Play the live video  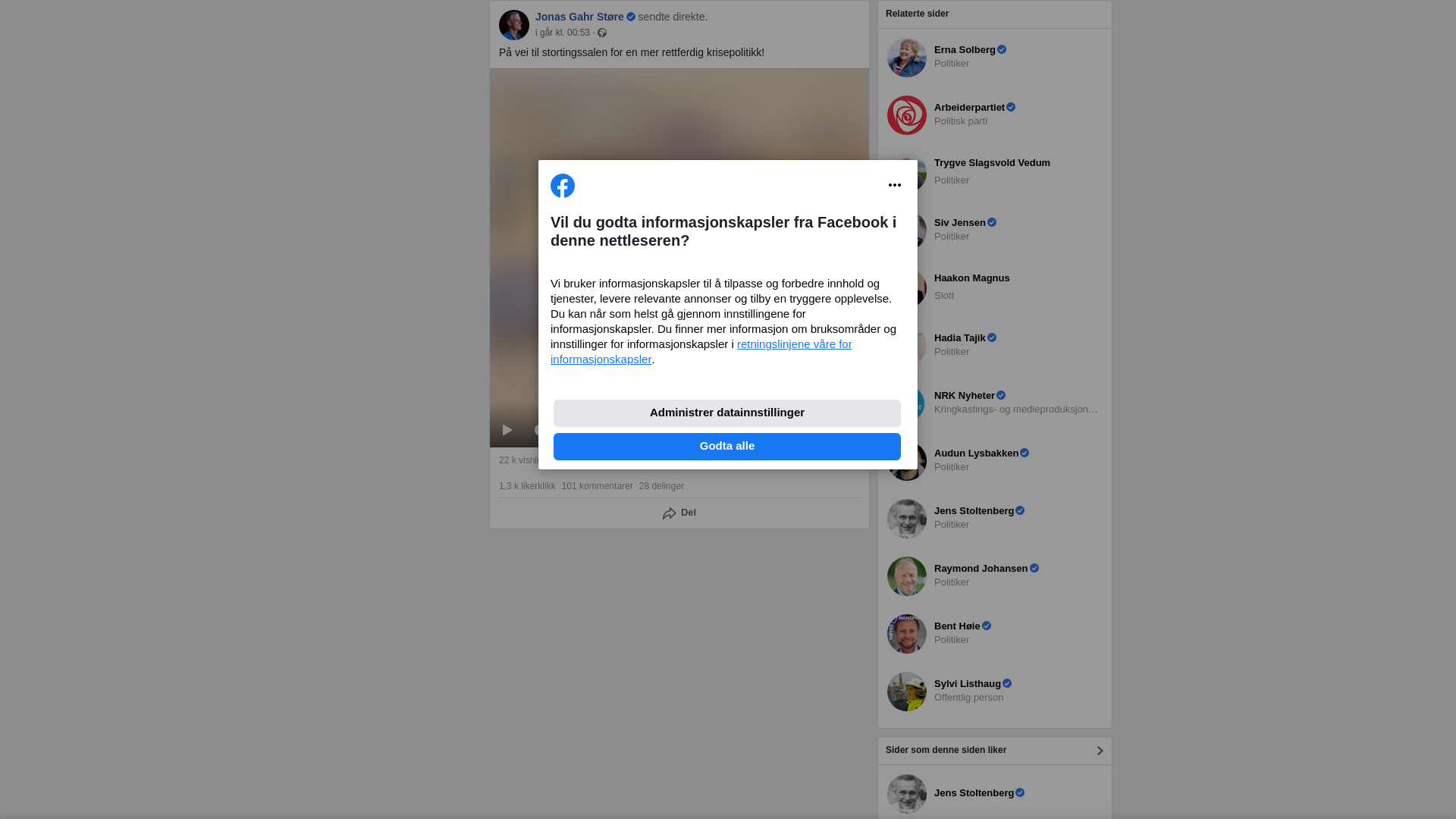pyautogui.click(x=507, y=430)
